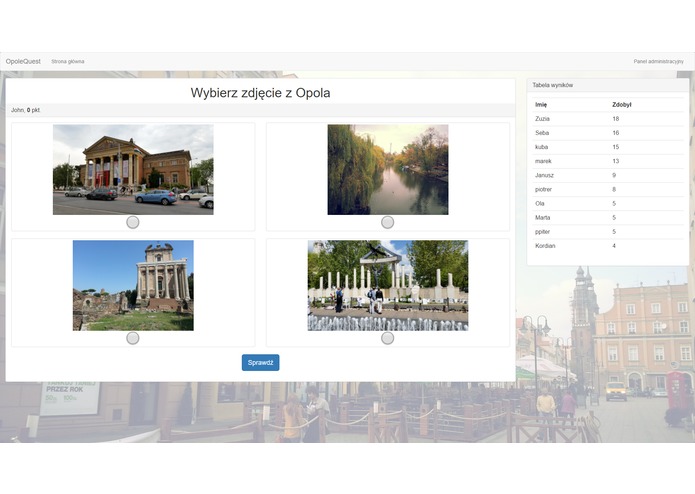Click kuba's score of 15
Viewport: 695px width, 494px height.
point(616,147)
